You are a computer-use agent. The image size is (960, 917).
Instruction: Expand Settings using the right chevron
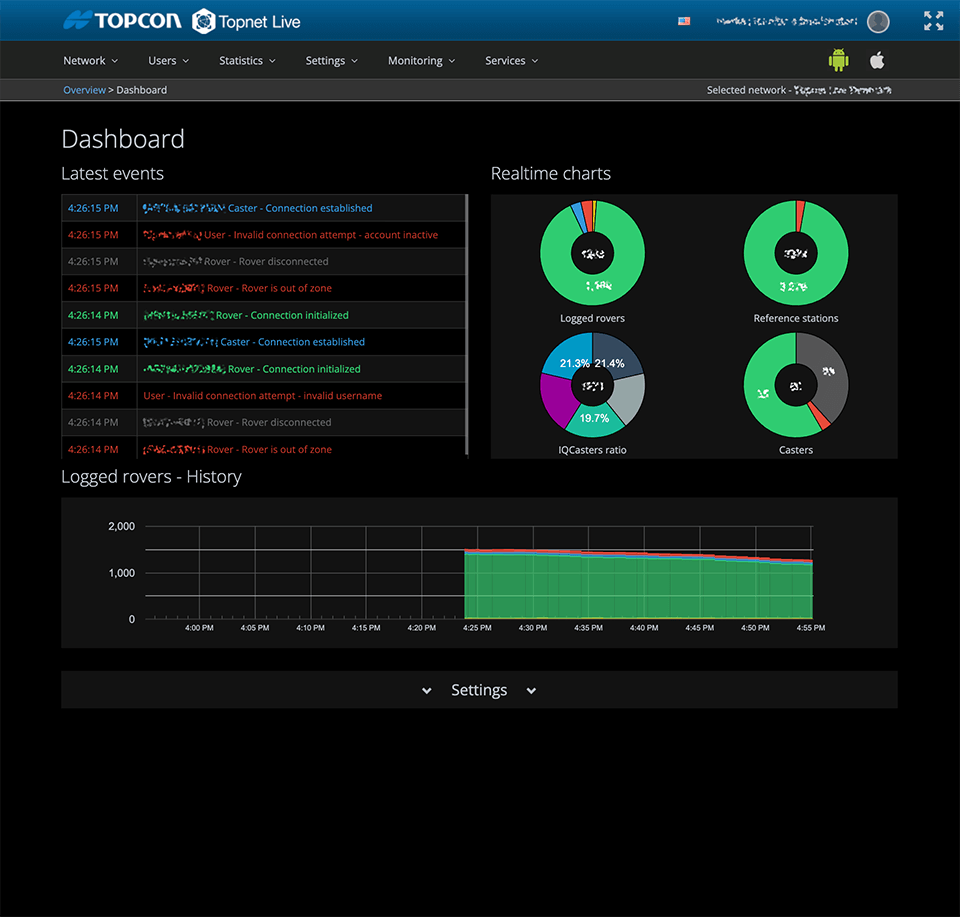(x=531, y=691)
